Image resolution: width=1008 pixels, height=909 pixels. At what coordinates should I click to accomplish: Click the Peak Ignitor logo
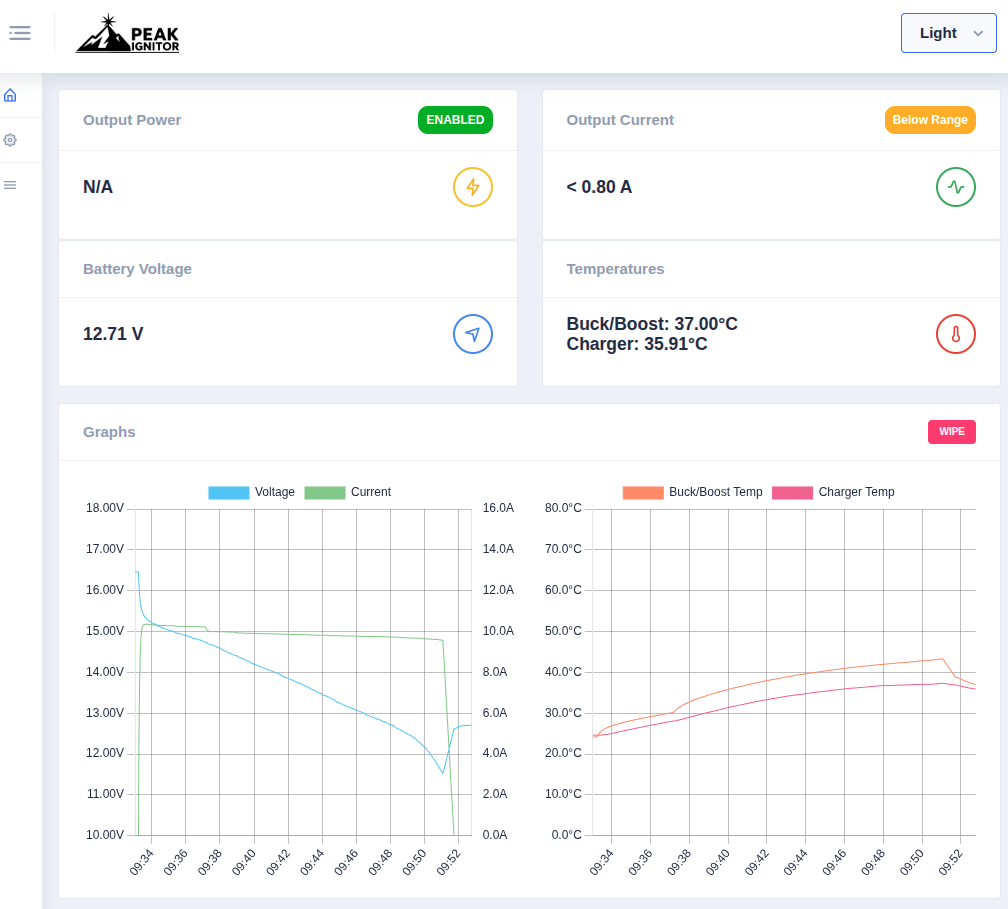point(127,34)
